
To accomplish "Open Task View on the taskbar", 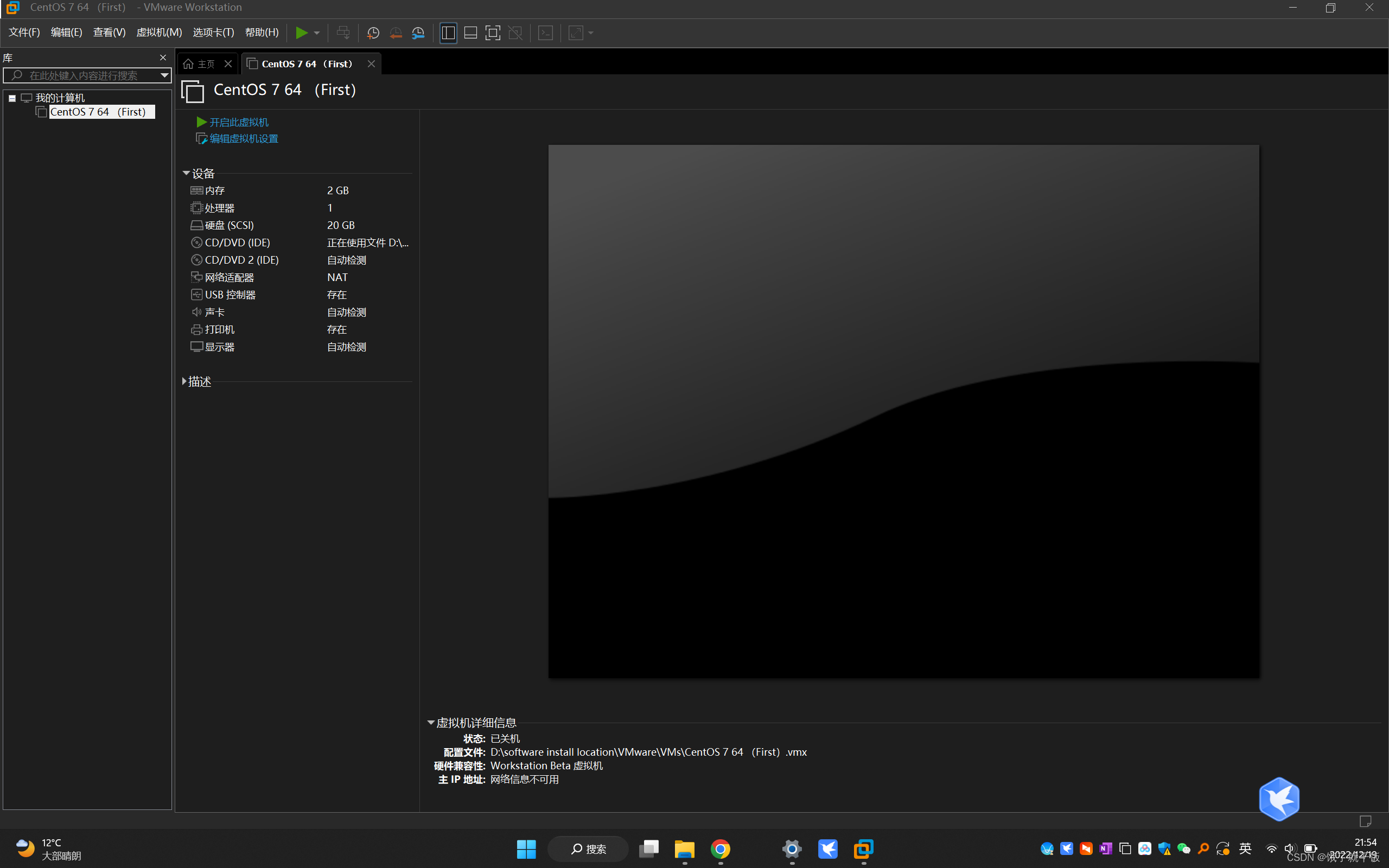I will (x=648, y=849).
